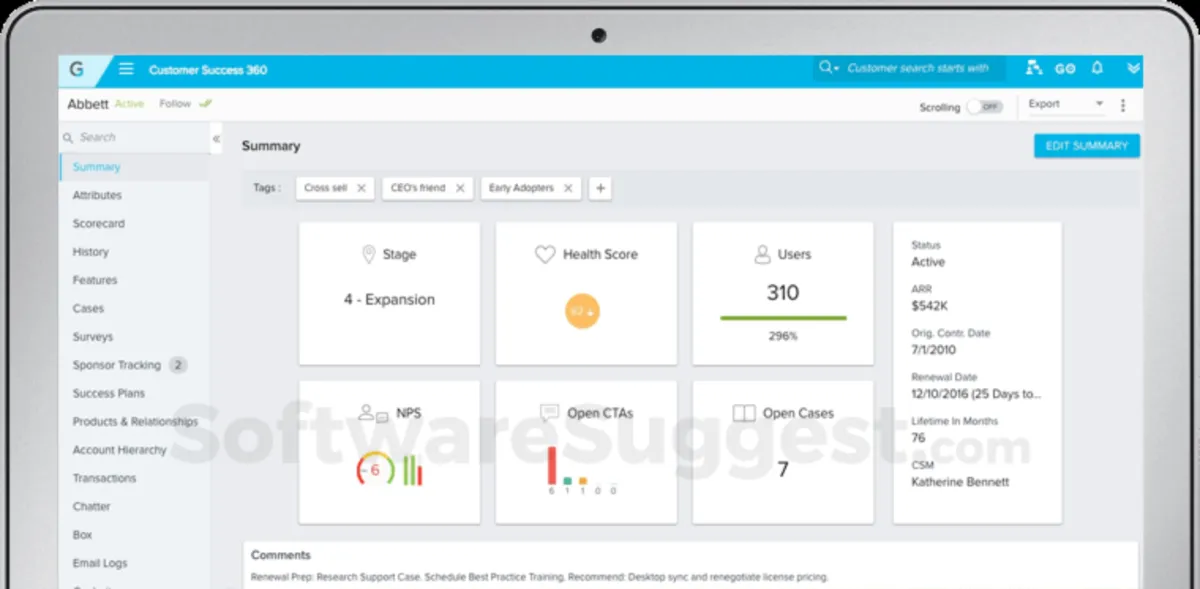Click the Open CTAs chat icon
The width and height of the screenshot is (1200, 589).
(549, 412)
